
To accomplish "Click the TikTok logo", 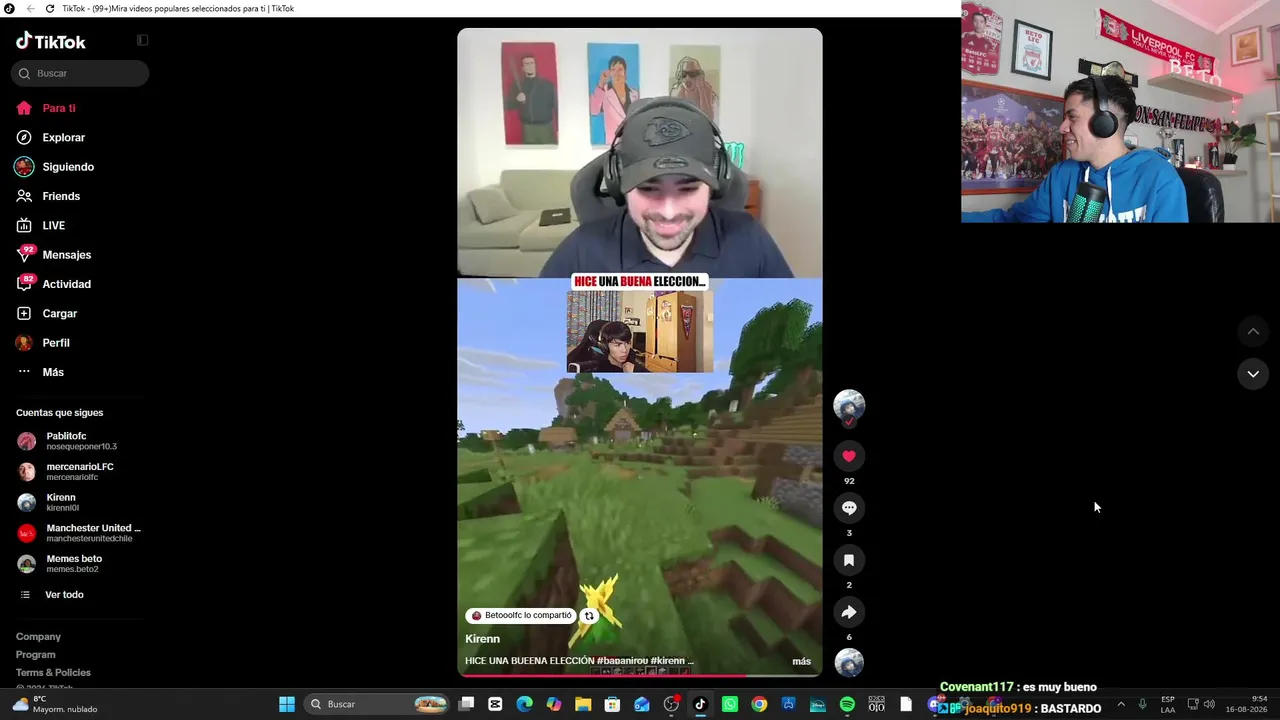I will point(51,41).
